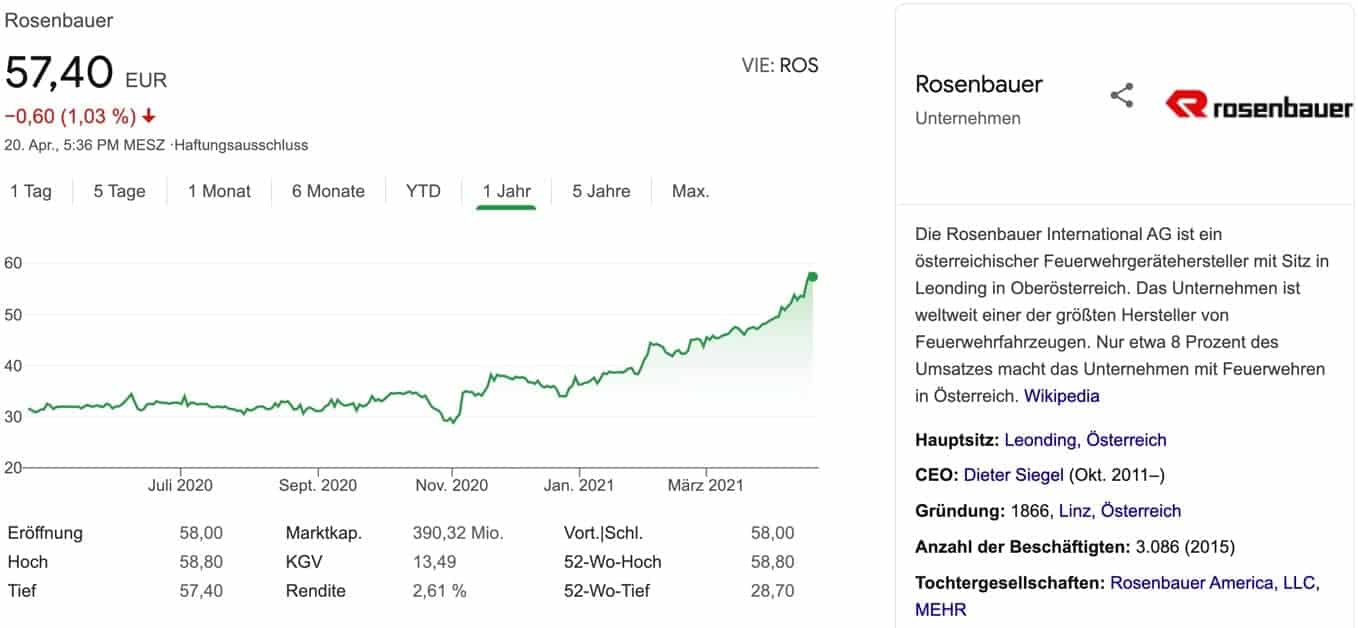The width and height of the screenshot is (1358, 628).
Task: Click the Eröffnung label
Action: (x=45, y=533)
